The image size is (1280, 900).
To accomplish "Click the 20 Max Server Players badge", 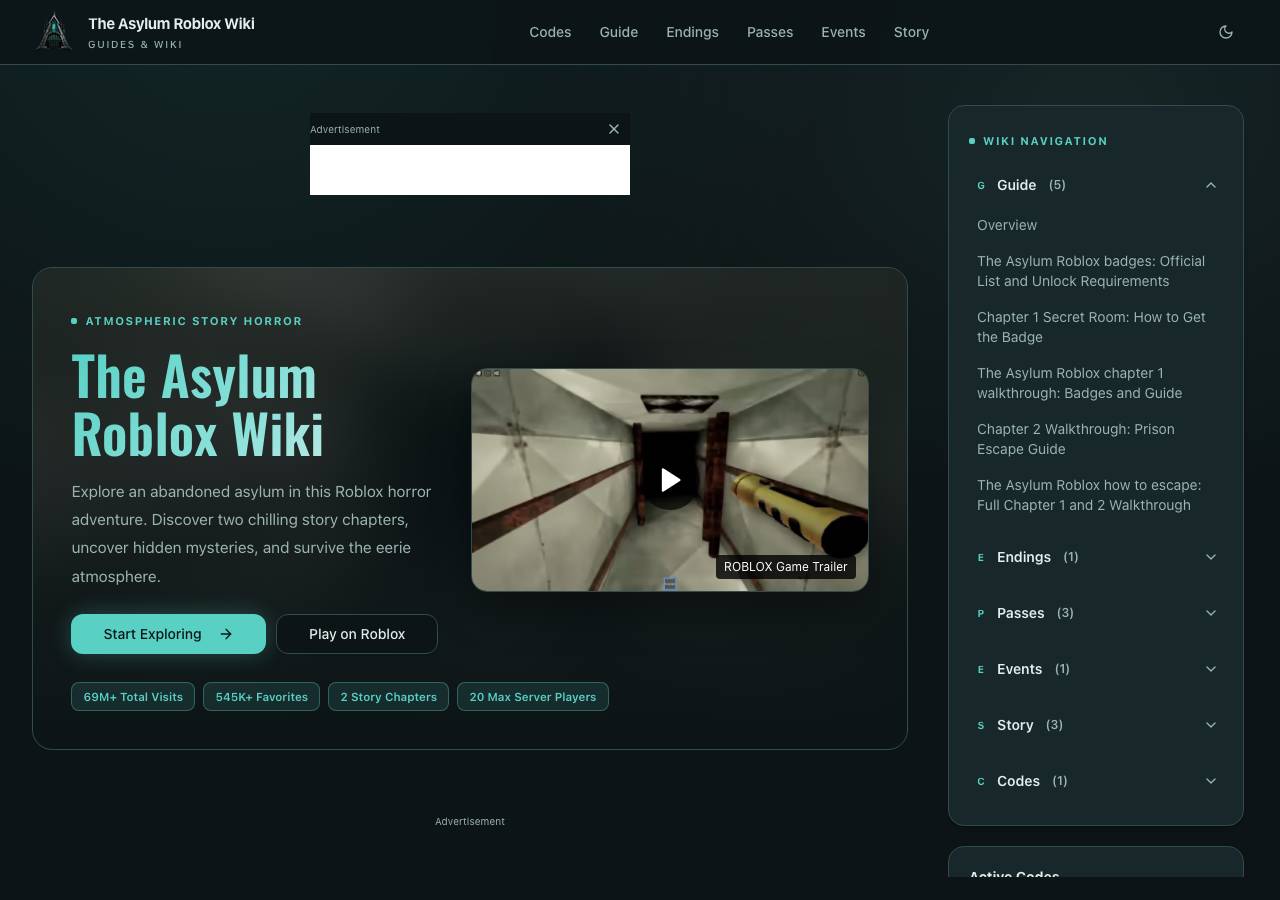I will 533,697.
